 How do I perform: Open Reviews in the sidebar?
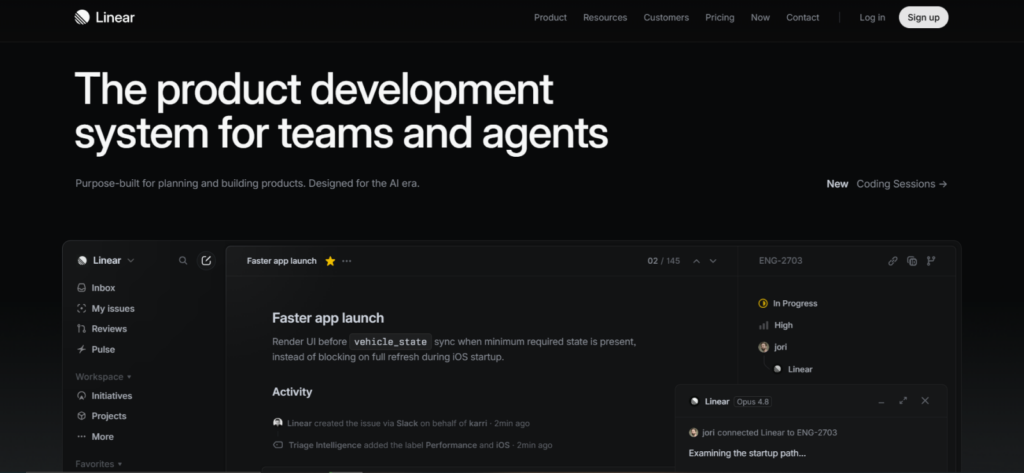point(102,329)
